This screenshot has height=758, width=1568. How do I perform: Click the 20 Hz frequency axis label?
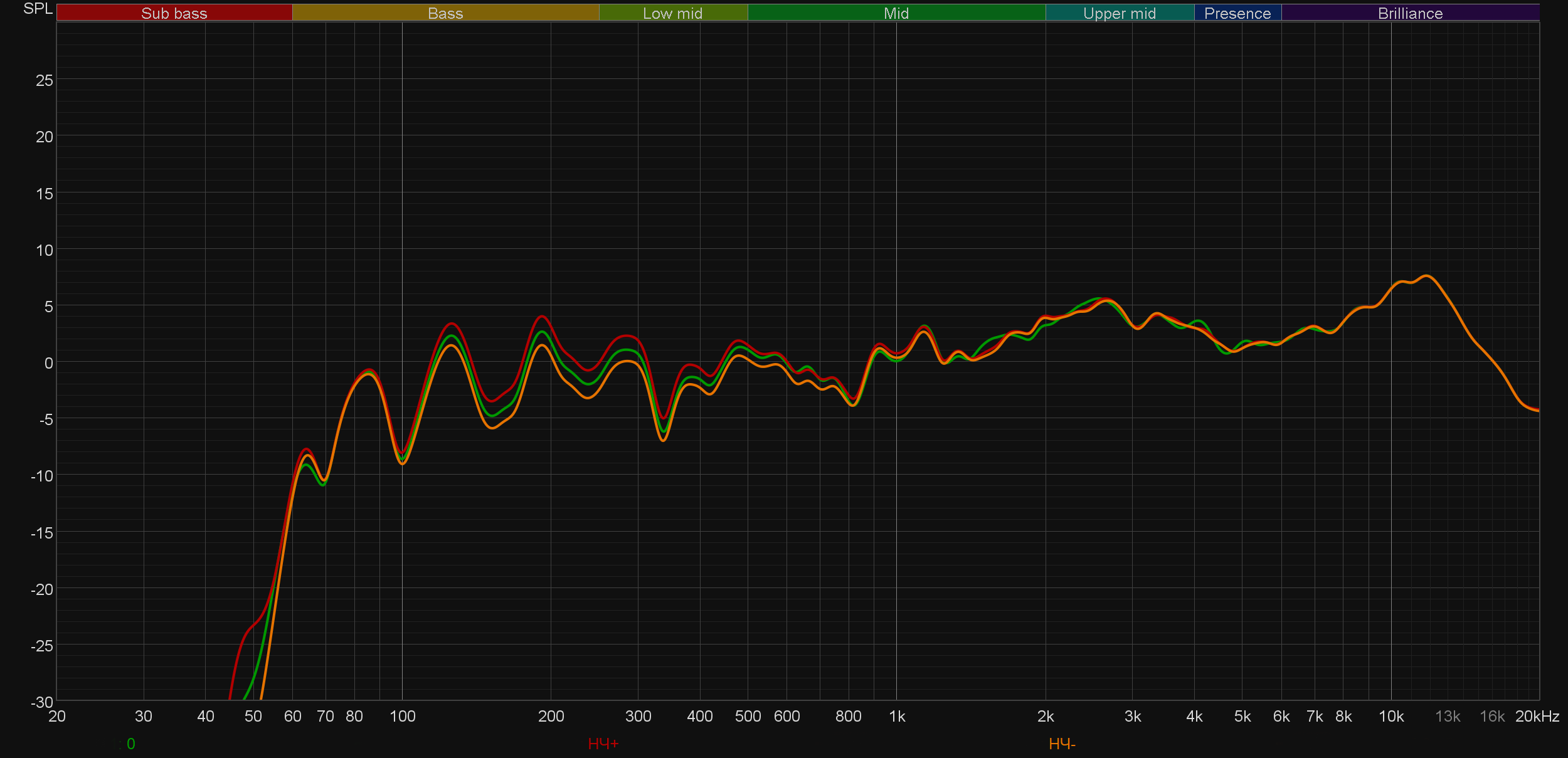(56, 716)
